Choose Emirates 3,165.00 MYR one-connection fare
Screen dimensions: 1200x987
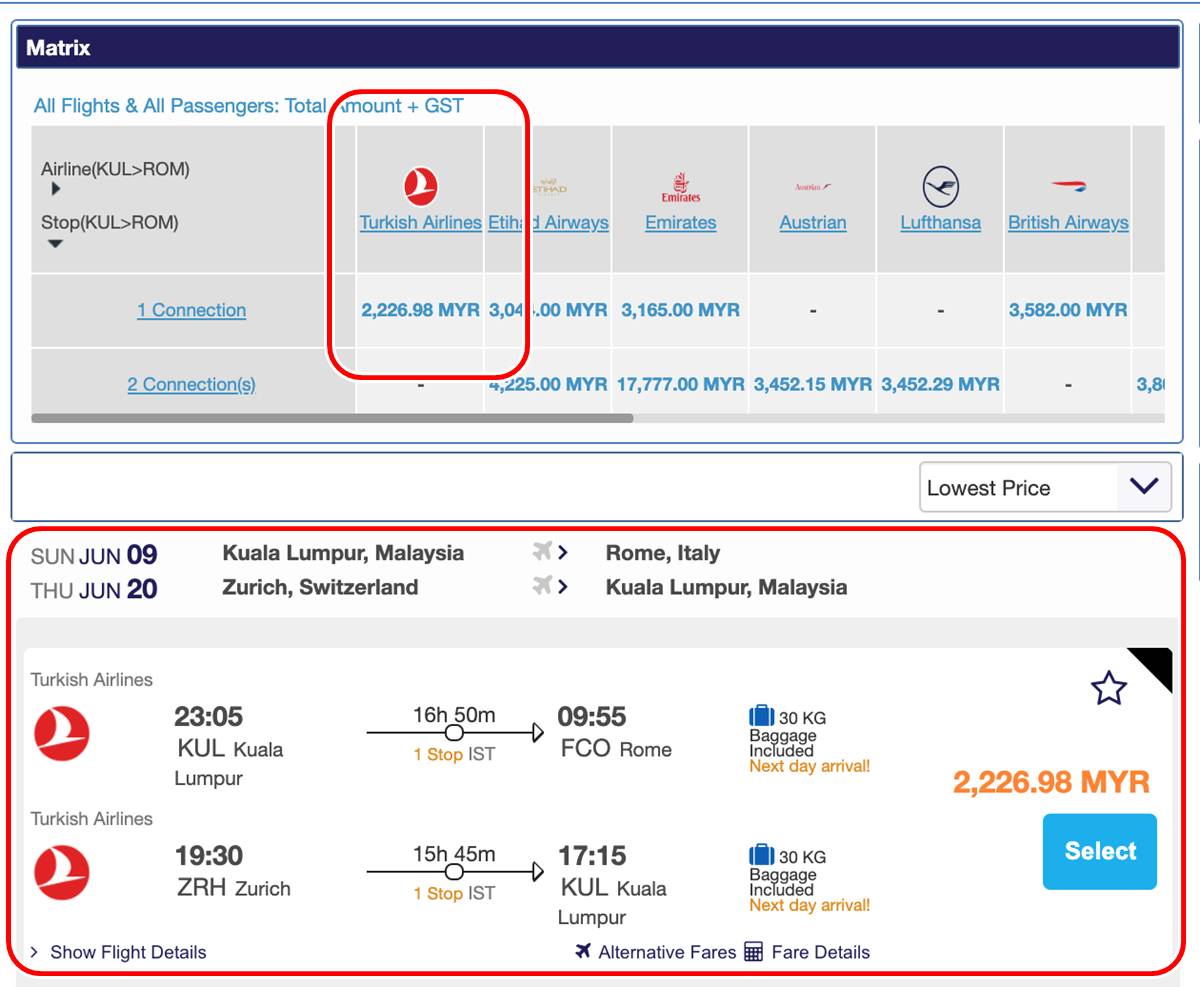(680, 310)
